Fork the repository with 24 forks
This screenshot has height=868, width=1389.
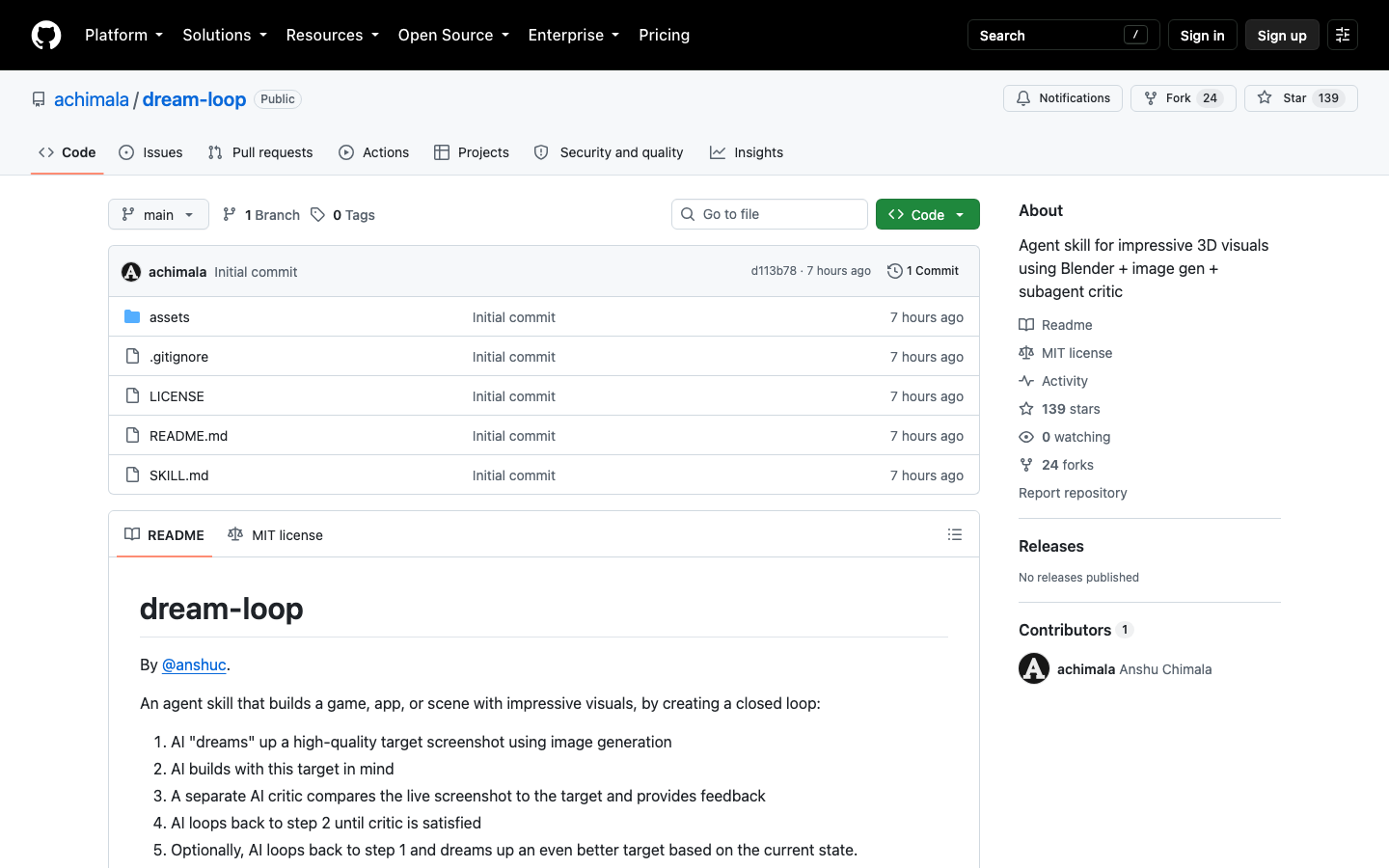click(1184, 98)
